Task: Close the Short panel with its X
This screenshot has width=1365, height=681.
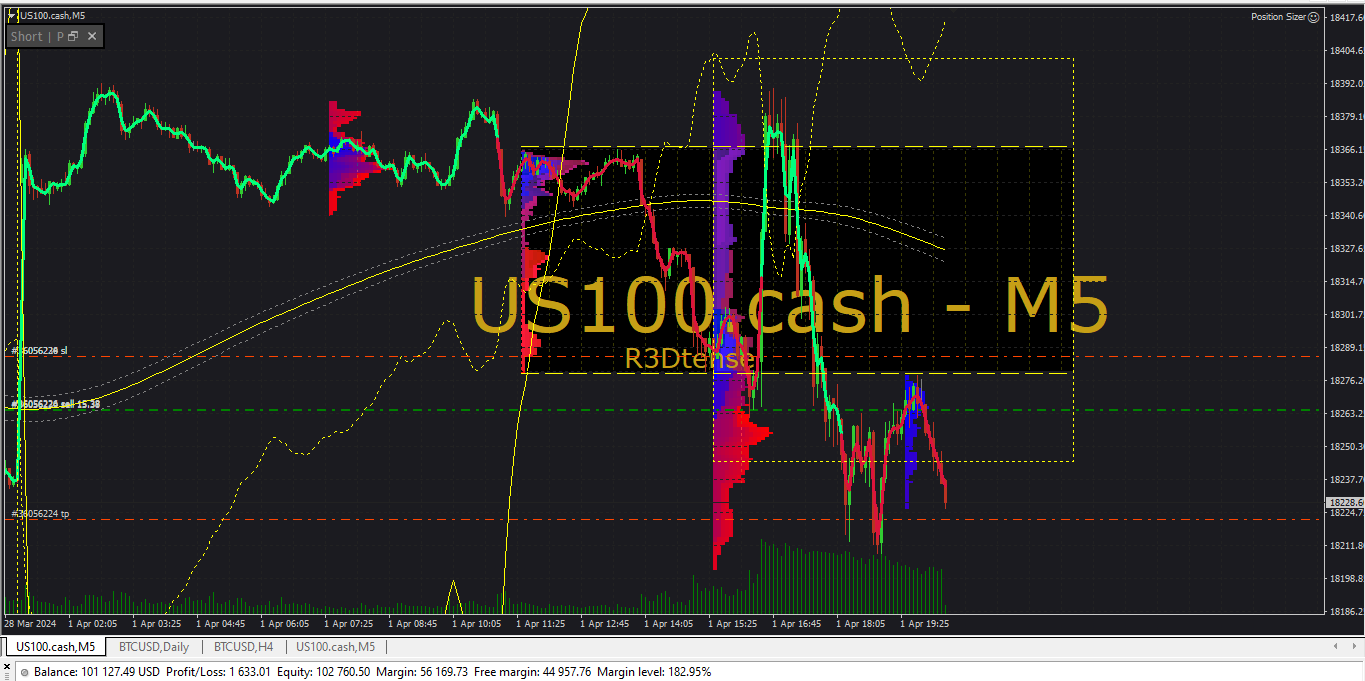Action: [x=92, y=36]
